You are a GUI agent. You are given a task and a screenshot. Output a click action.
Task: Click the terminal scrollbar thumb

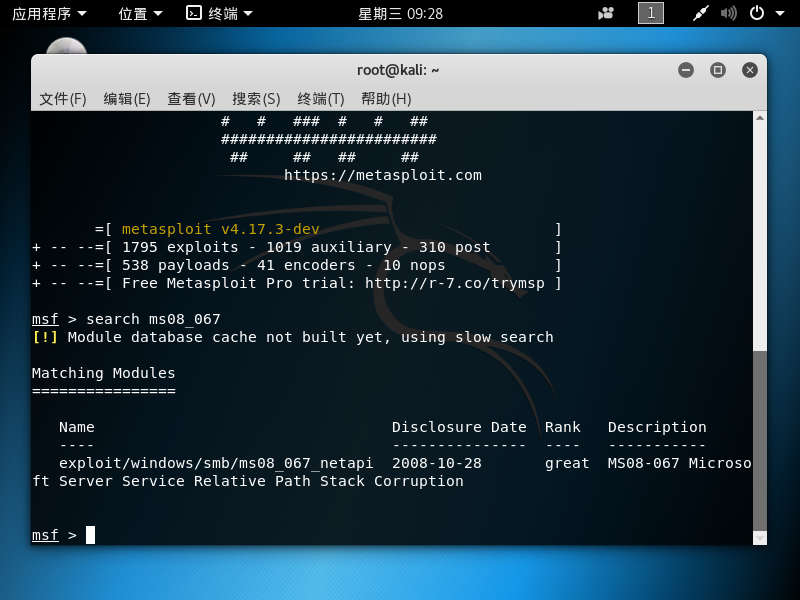click(x=760, y=441)
